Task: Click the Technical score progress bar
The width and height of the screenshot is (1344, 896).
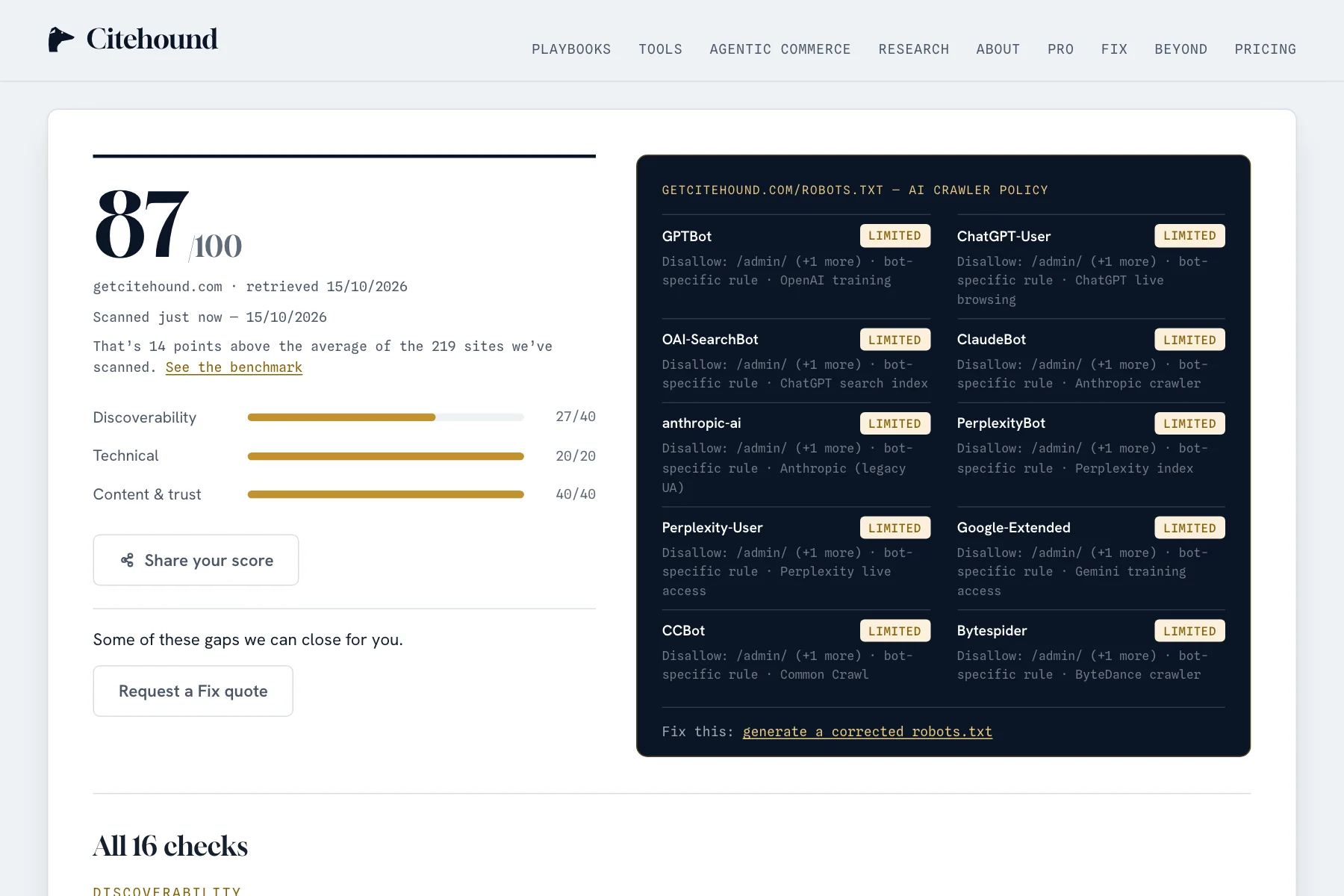Action: [x=385, y=456]
